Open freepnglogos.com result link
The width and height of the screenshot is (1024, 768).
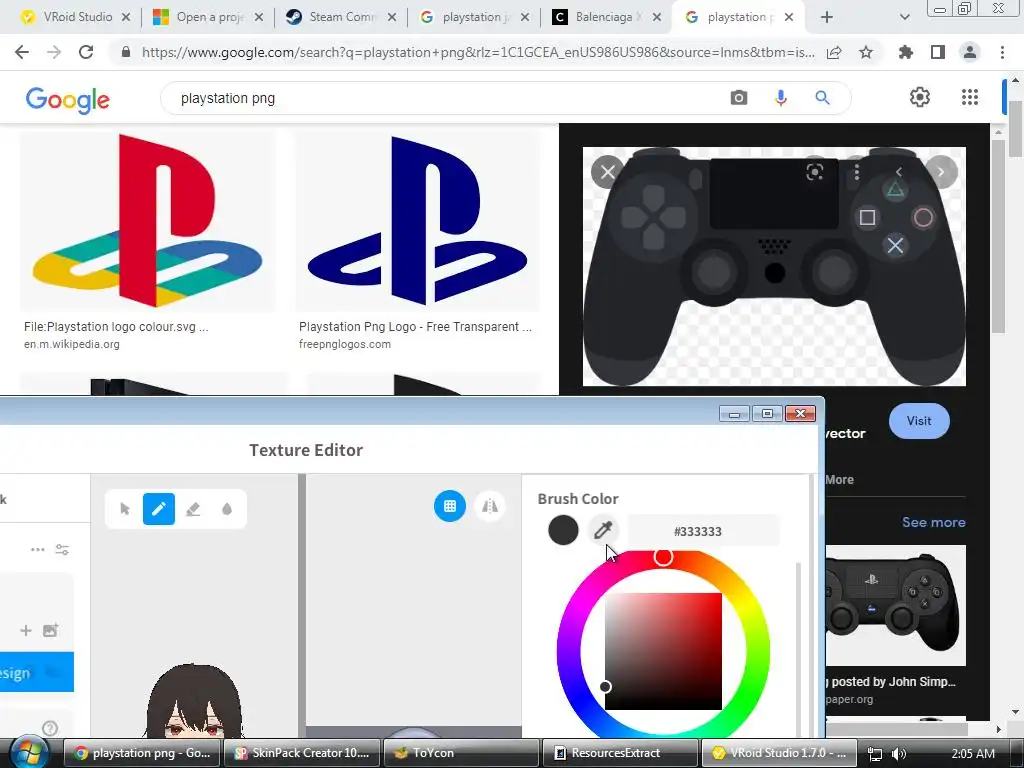345,344
